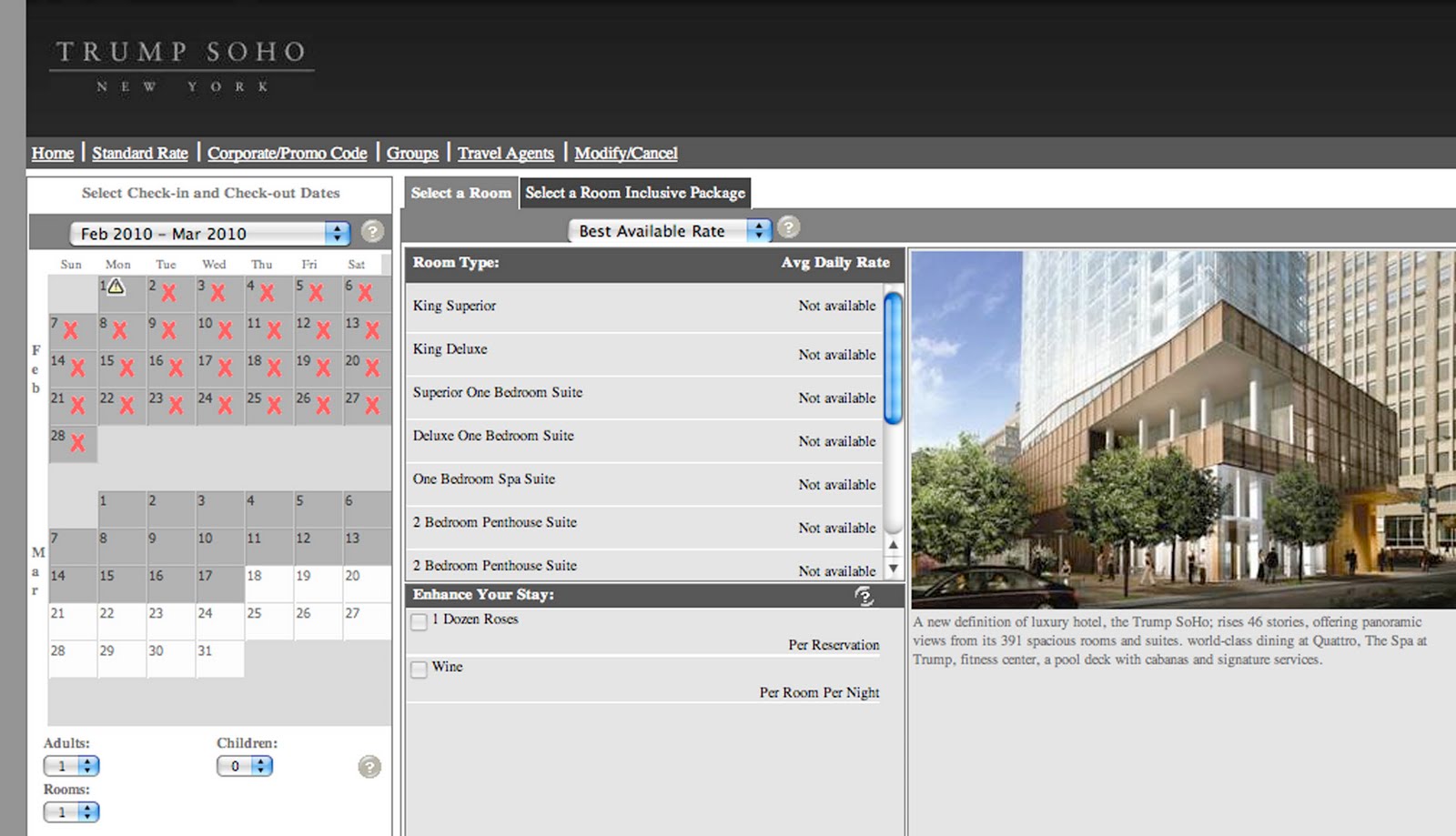Select March 20 on the calendar
The image size is (1456, 836).
(367, 583)
